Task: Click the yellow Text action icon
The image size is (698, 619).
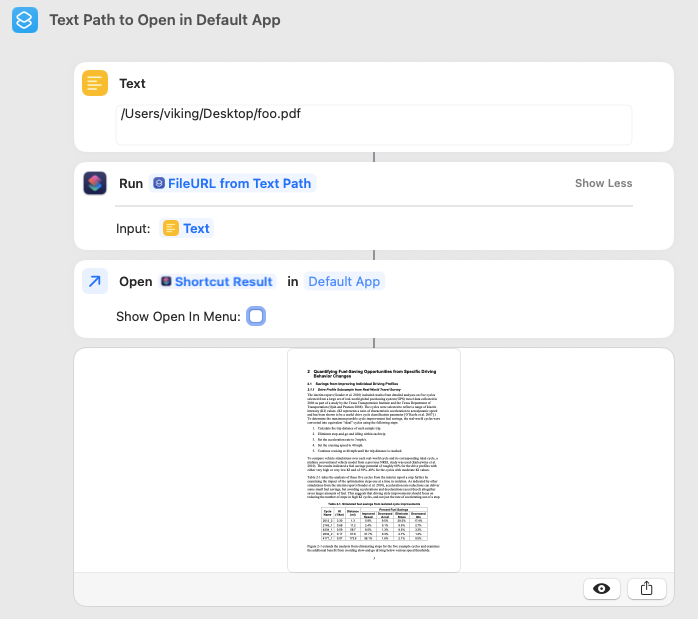Action: pos(95,84)
